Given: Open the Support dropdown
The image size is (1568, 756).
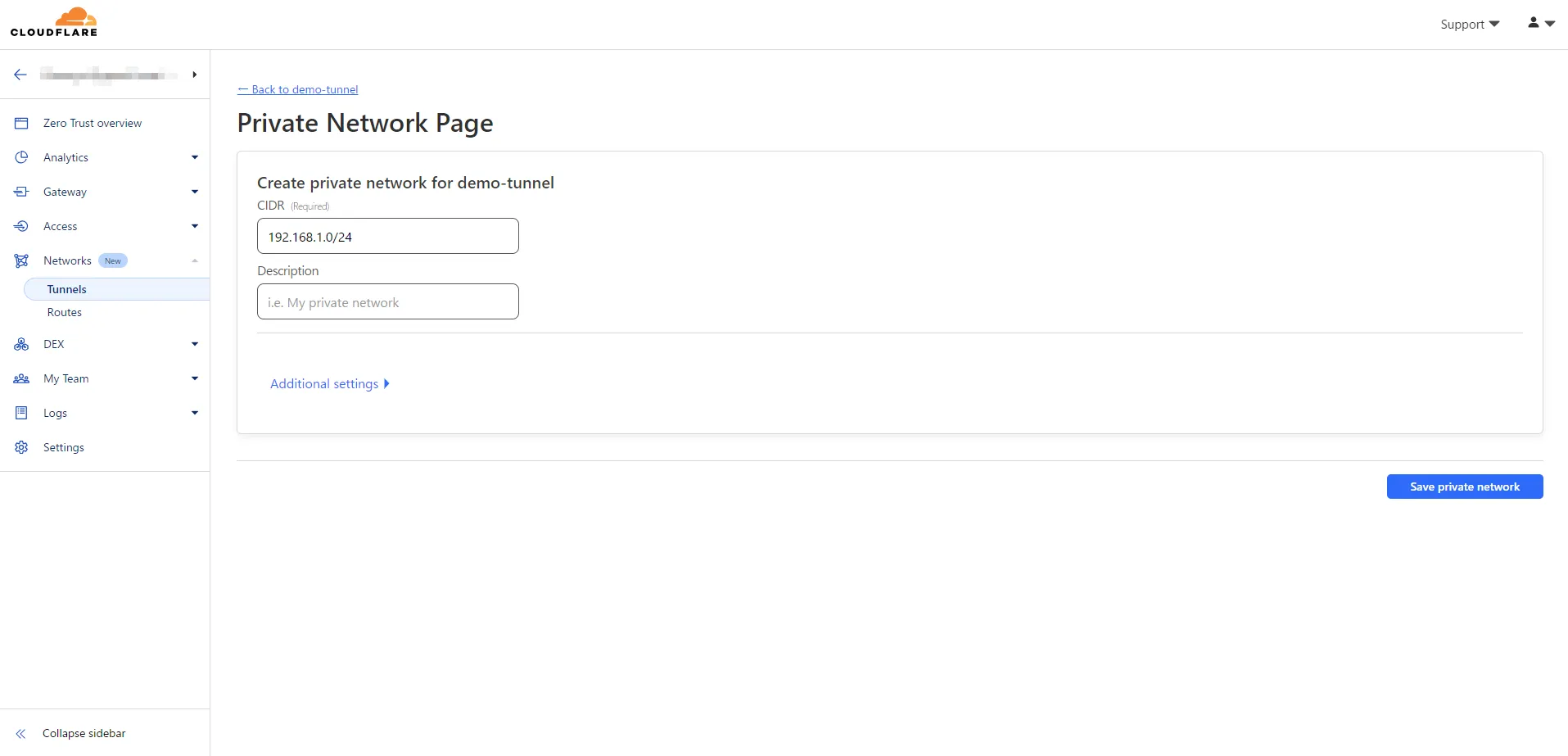Looking at the screenshot, I should [x=1470, y=24].
